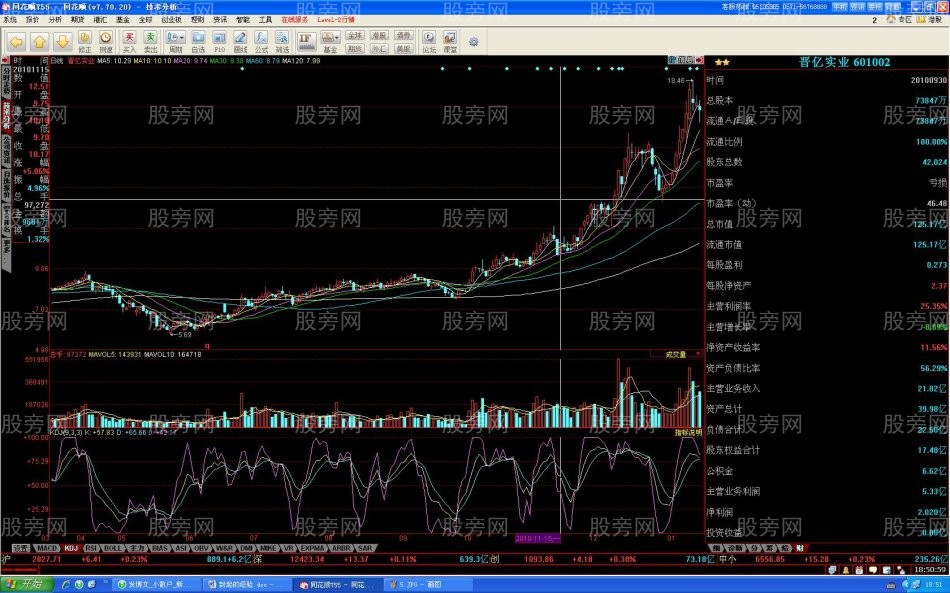Open the 成交量 volume dropdown

(x=676, y=354)
